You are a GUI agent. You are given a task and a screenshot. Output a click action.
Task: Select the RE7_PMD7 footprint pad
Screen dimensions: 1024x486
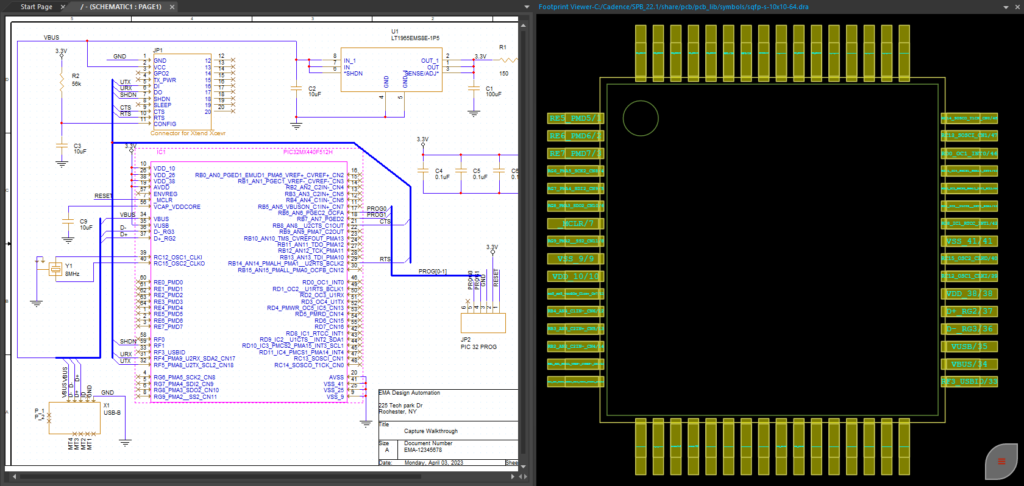576,154
